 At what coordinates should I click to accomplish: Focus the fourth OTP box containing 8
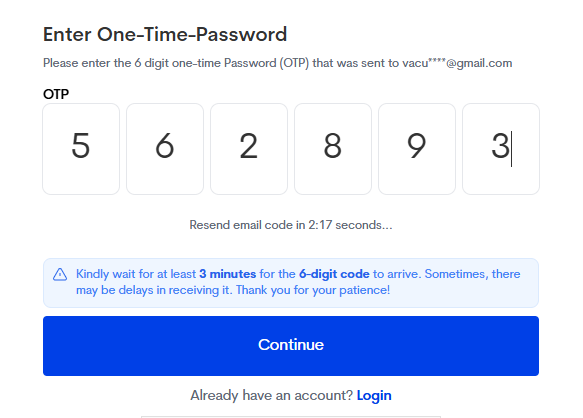coord(333,149)
